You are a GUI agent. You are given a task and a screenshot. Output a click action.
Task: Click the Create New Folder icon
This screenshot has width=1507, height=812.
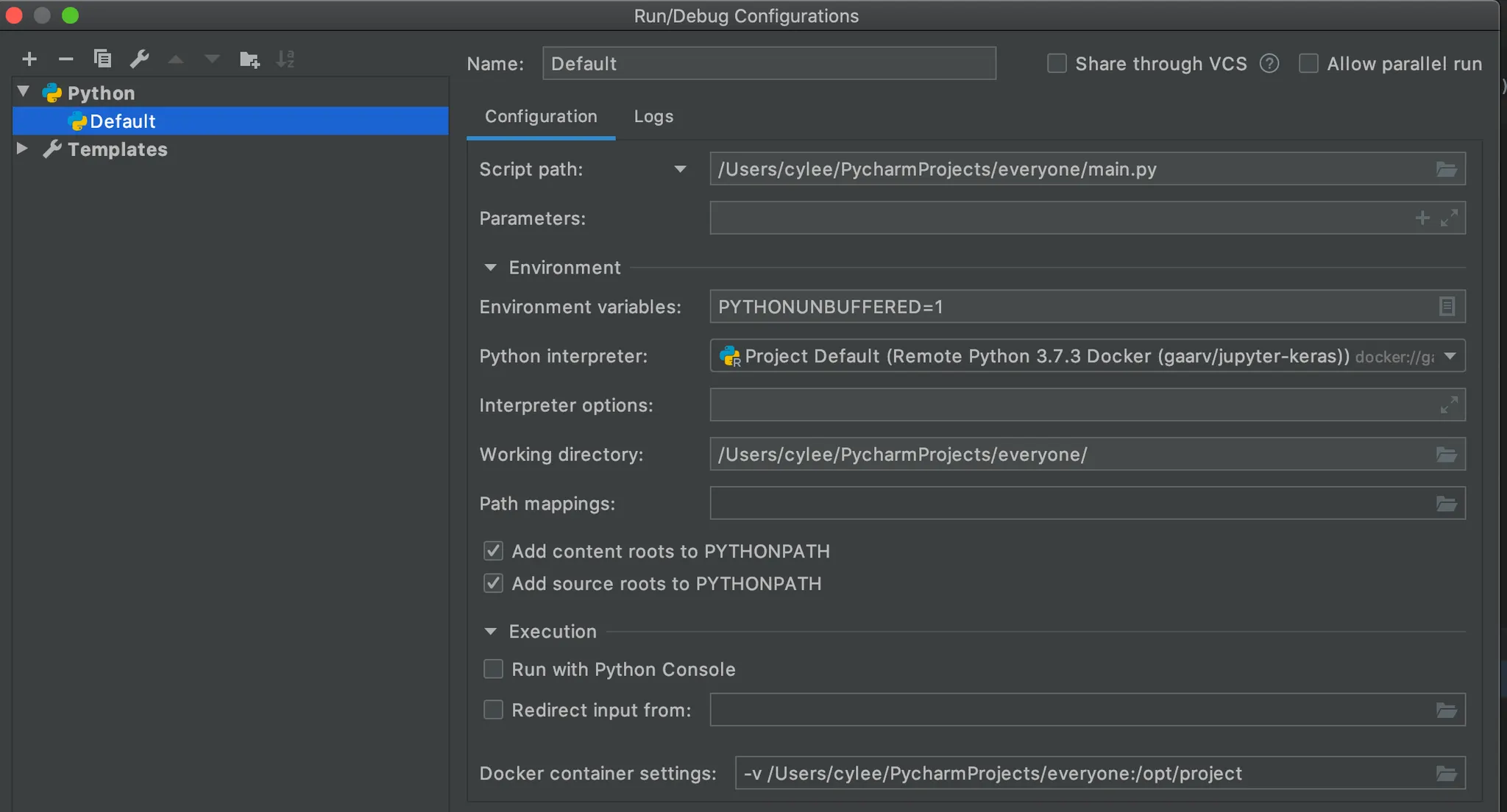click(x=249, y=60)
